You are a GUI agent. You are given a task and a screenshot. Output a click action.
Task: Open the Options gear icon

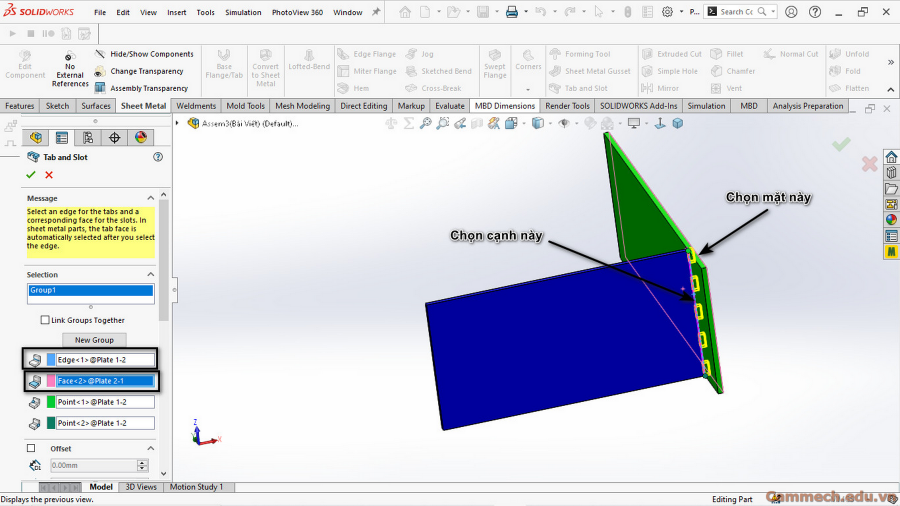pyautogui.click(x=667, y=12)
